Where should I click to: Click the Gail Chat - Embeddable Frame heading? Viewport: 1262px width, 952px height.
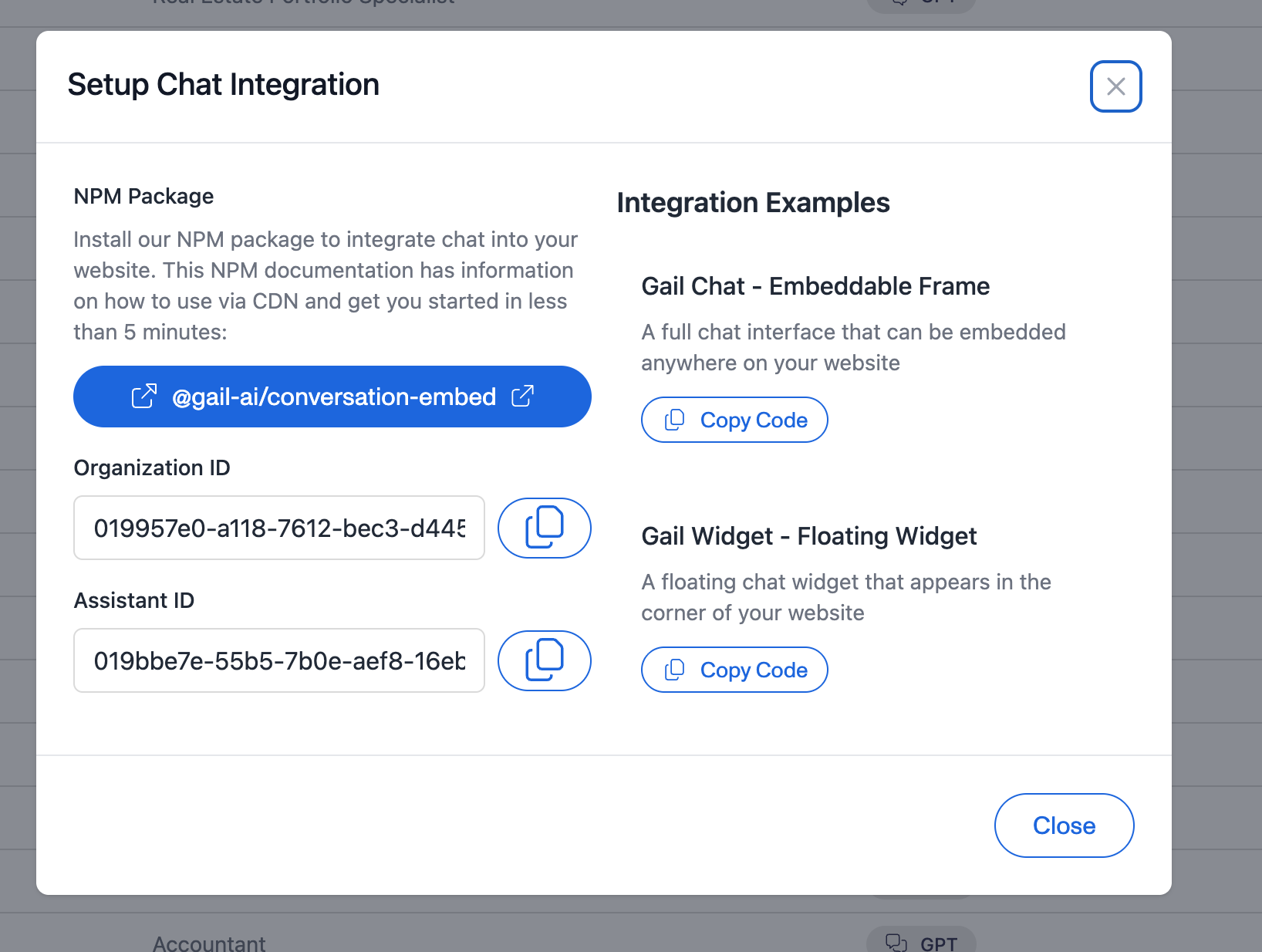click(815, 286)
